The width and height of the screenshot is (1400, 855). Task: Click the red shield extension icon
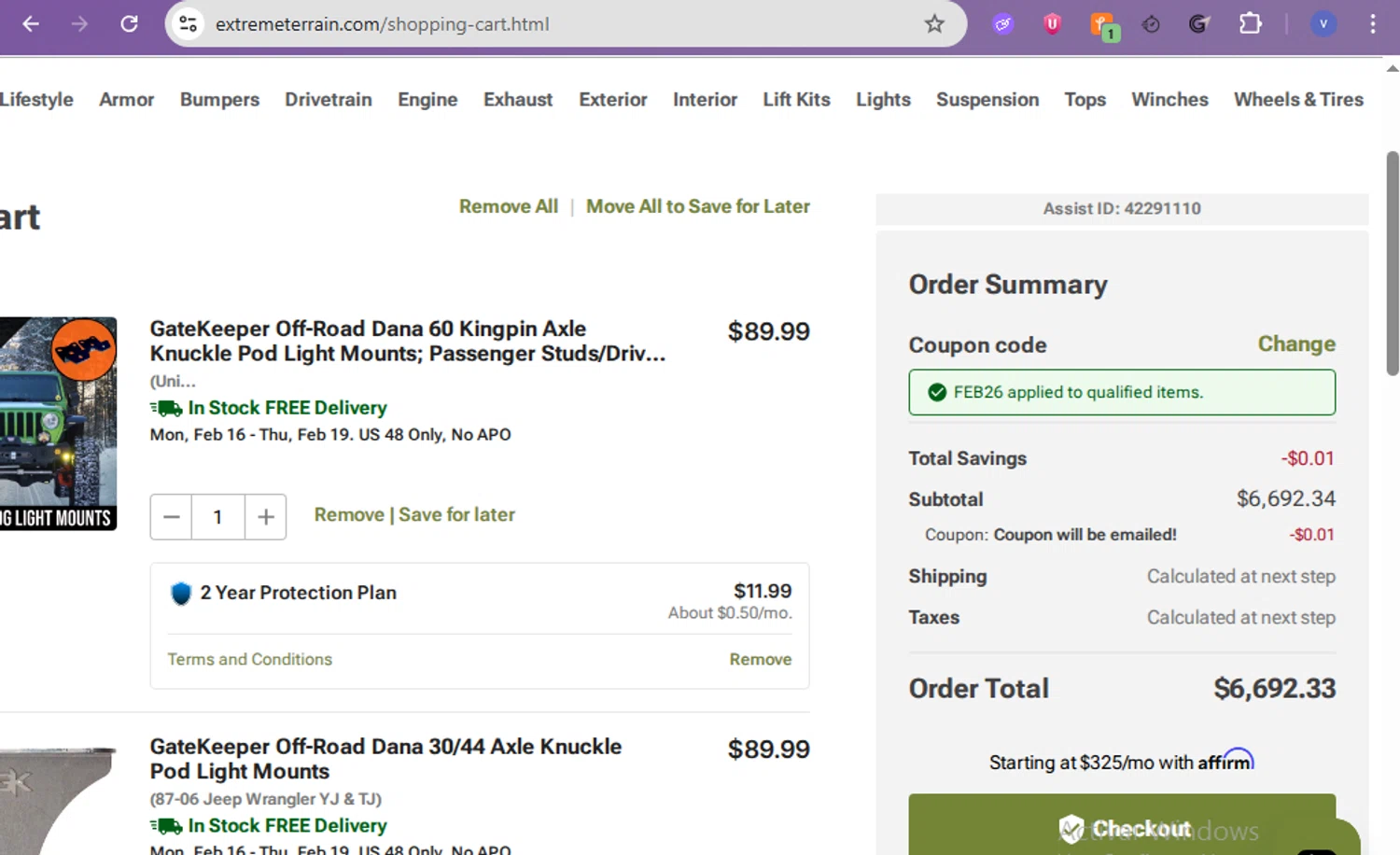pos(1052,24)
